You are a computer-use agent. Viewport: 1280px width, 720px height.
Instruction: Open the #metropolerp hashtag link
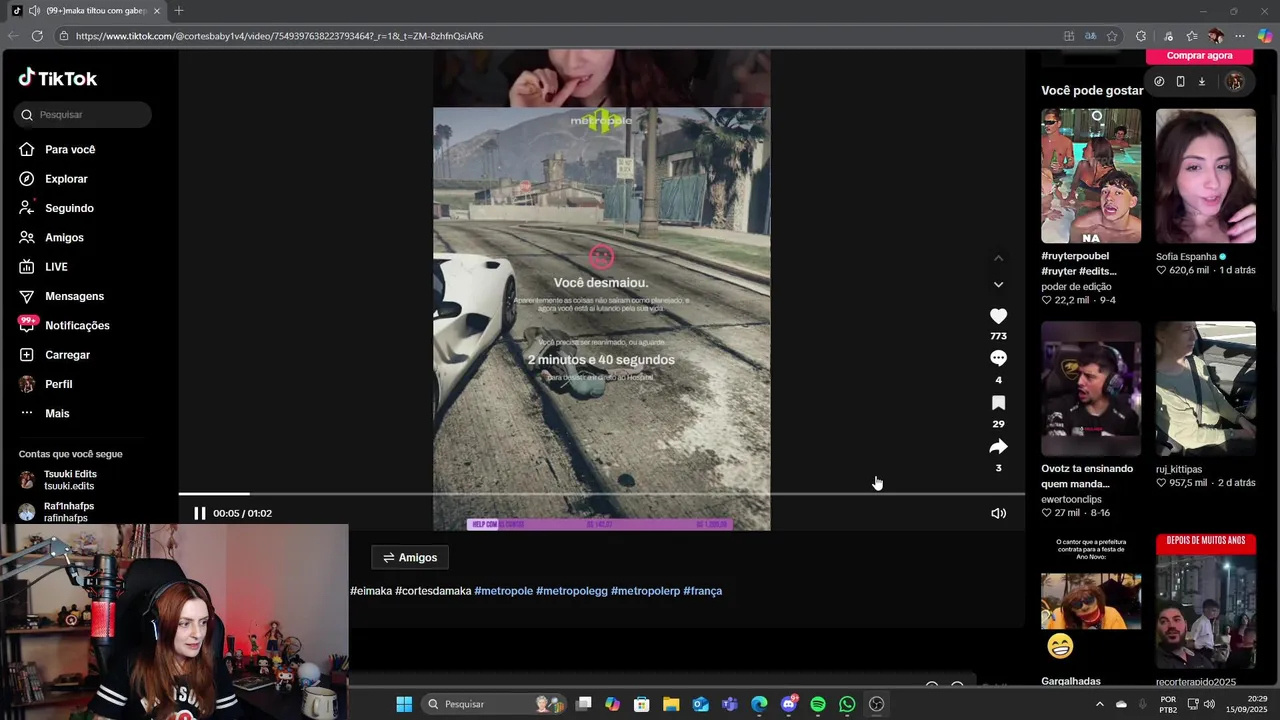pos(645,591)
